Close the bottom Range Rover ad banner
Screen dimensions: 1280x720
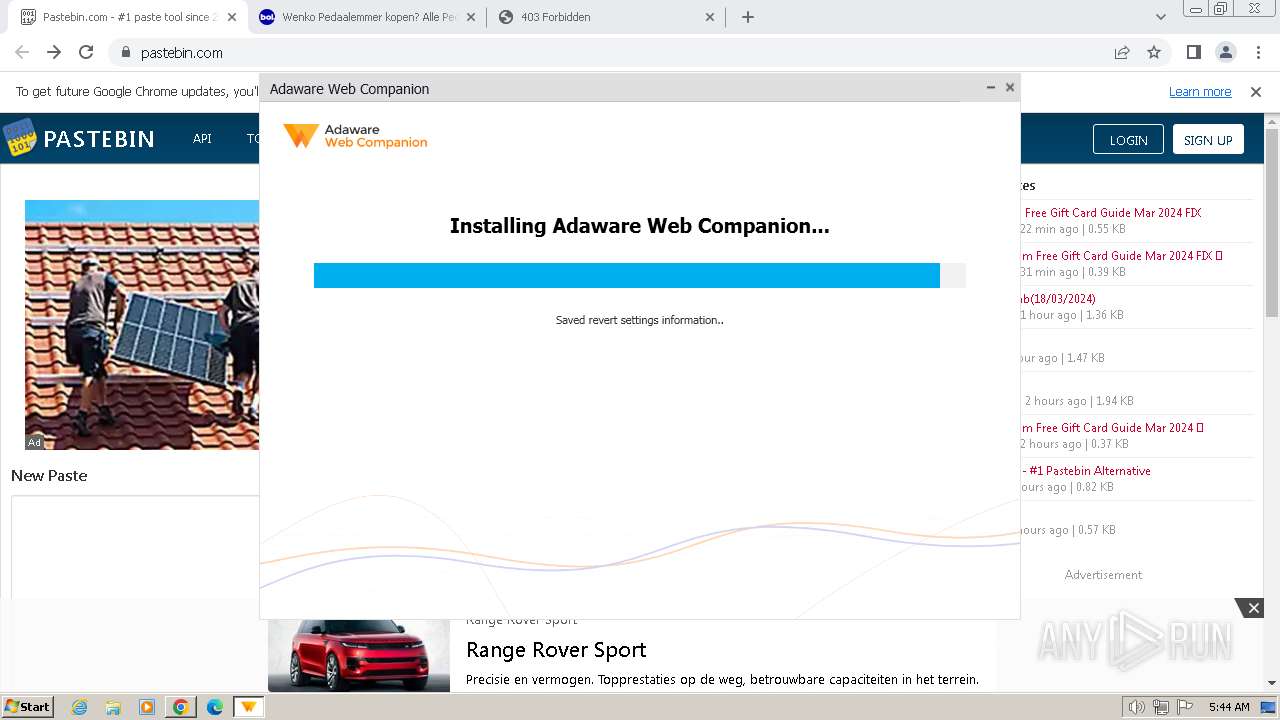pyautogui.click(x=1253, y=607)
